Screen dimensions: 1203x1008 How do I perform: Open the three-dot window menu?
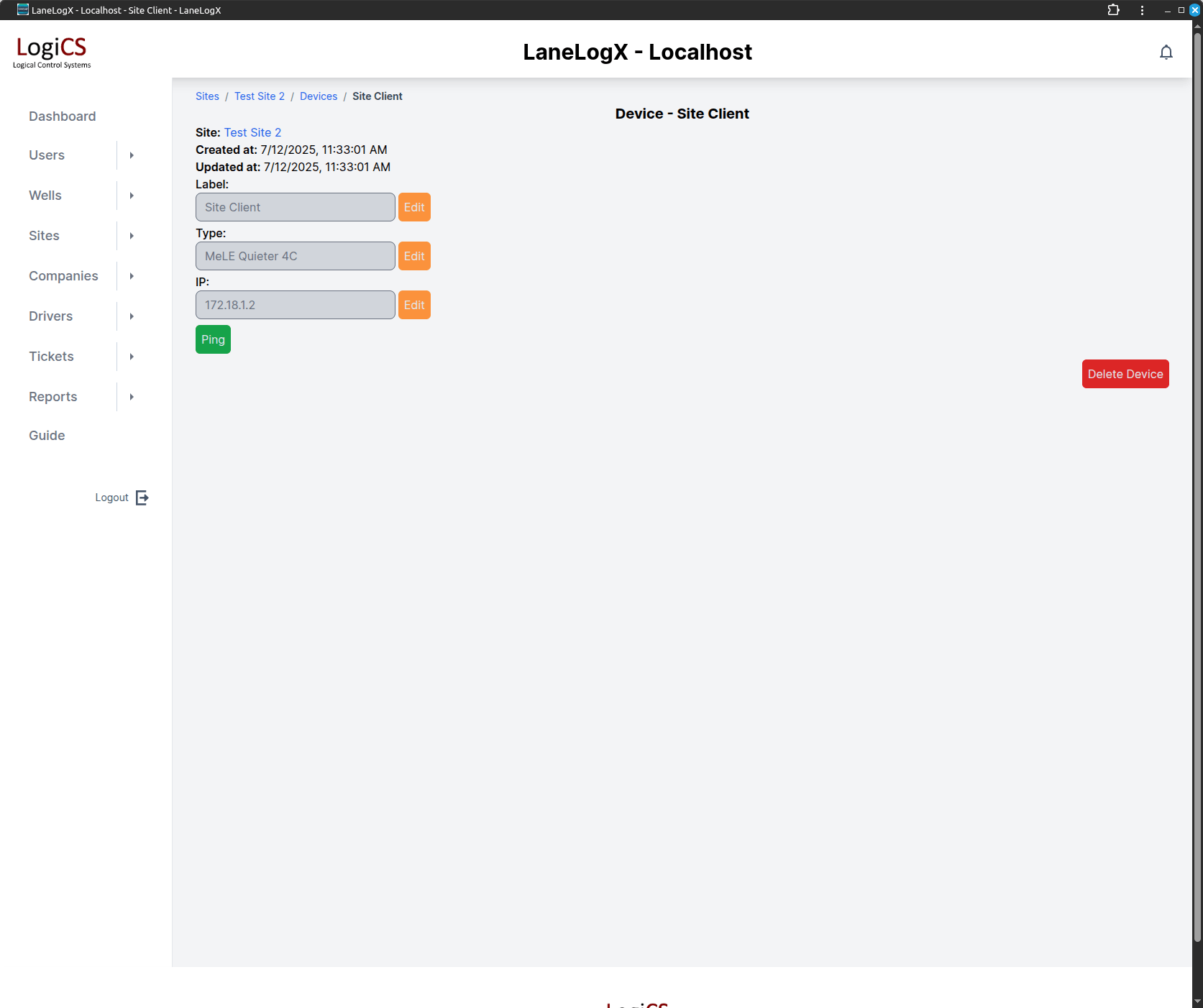pyautogui.click(x=1142, y=10)
